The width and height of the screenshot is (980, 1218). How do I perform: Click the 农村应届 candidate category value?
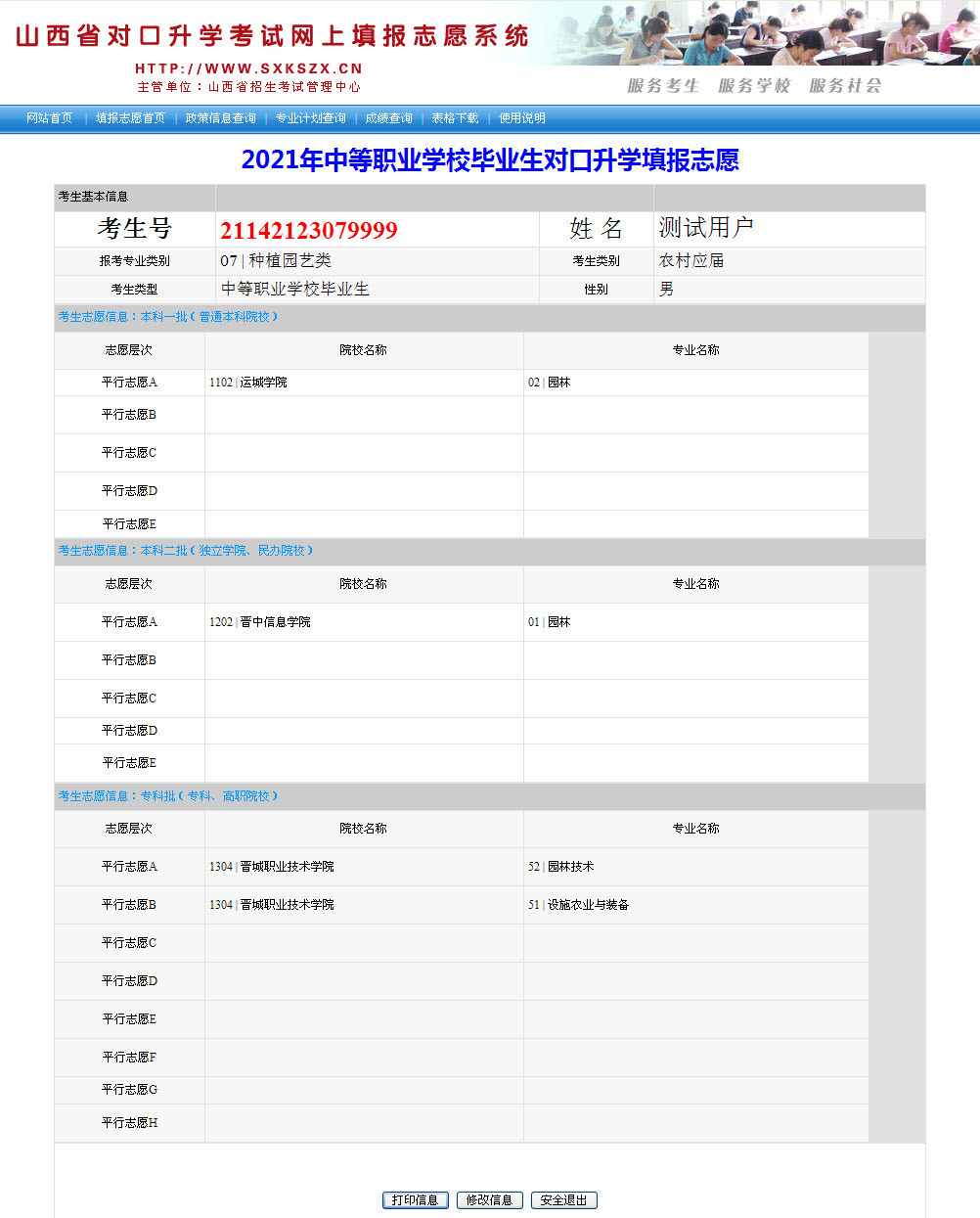point(691,260)
